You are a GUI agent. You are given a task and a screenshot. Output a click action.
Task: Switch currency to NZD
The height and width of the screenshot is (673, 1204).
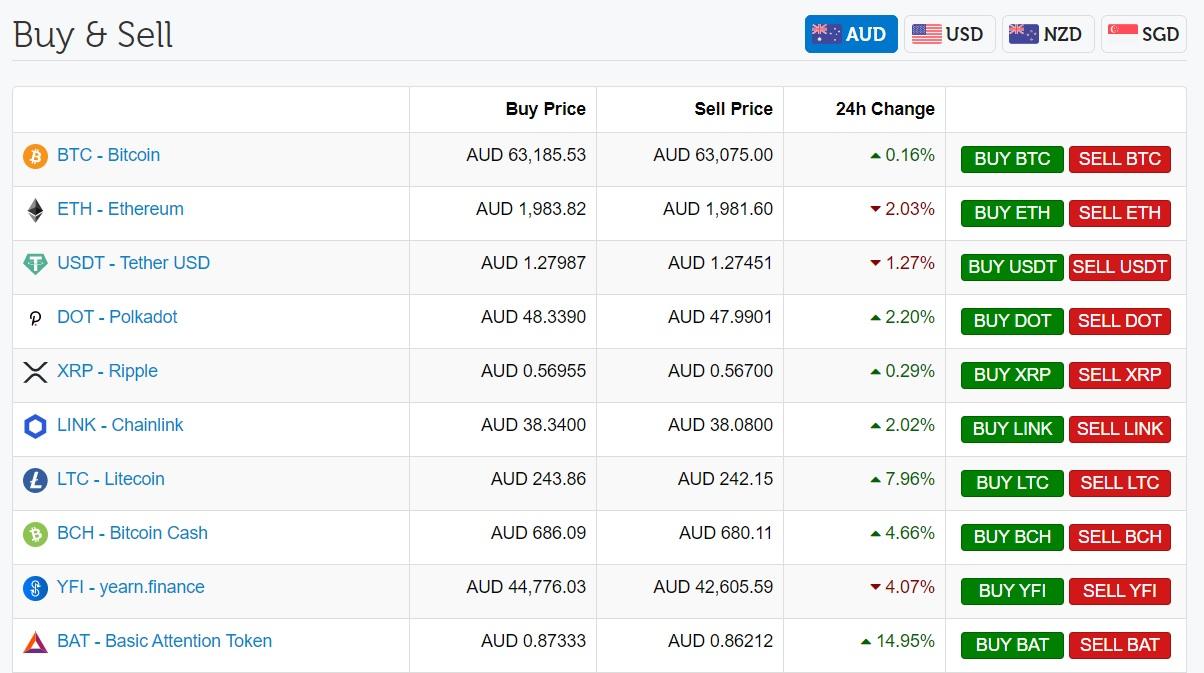1048,34
